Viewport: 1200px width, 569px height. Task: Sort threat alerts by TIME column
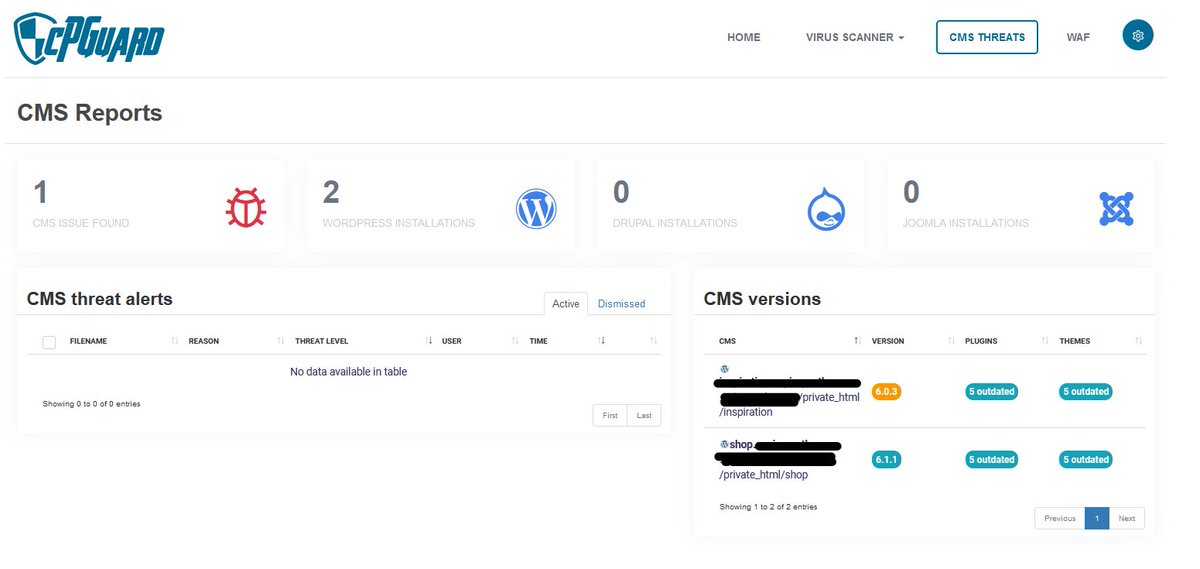pos(539,341)
